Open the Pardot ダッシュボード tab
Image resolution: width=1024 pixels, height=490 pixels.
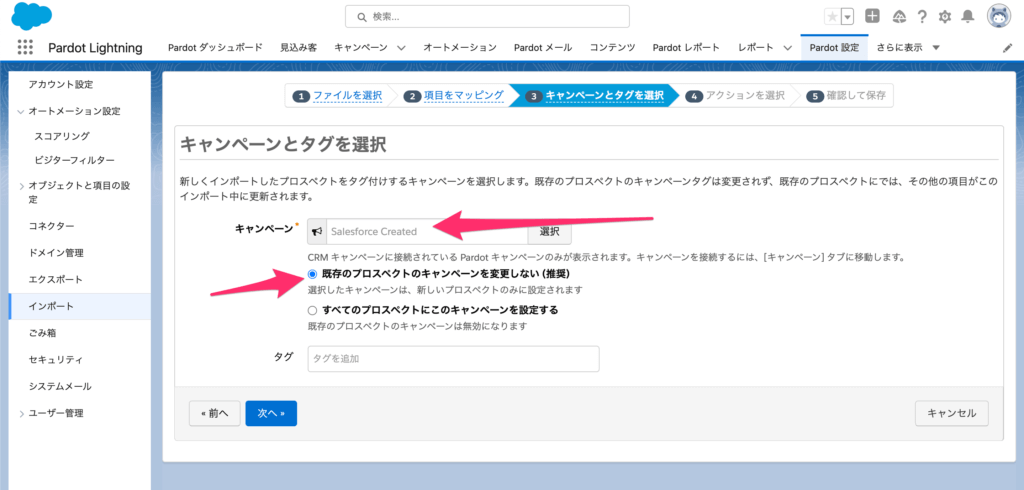(x=216, y=47)
